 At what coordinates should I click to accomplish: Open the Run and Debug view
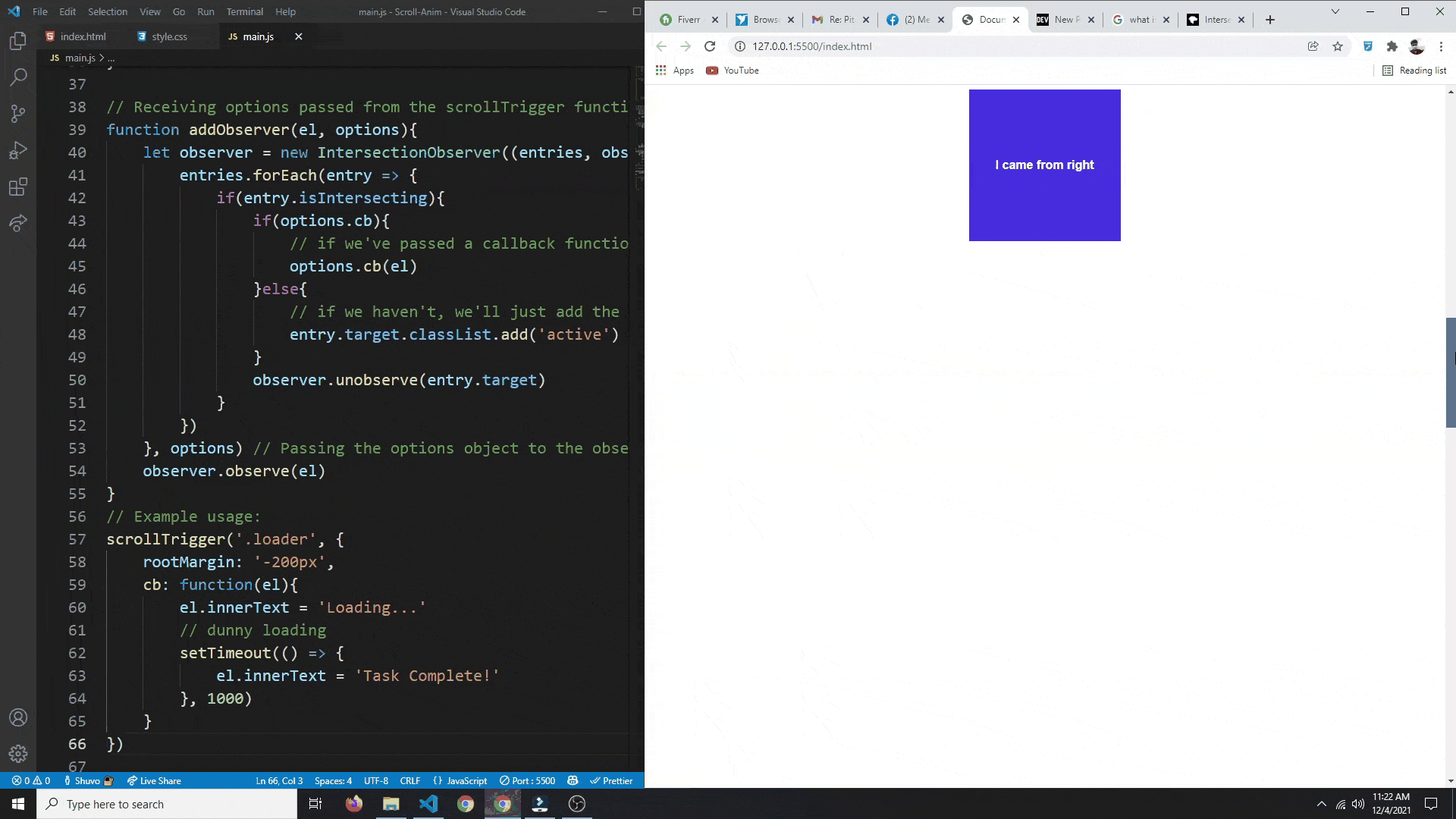click(18, 150)
